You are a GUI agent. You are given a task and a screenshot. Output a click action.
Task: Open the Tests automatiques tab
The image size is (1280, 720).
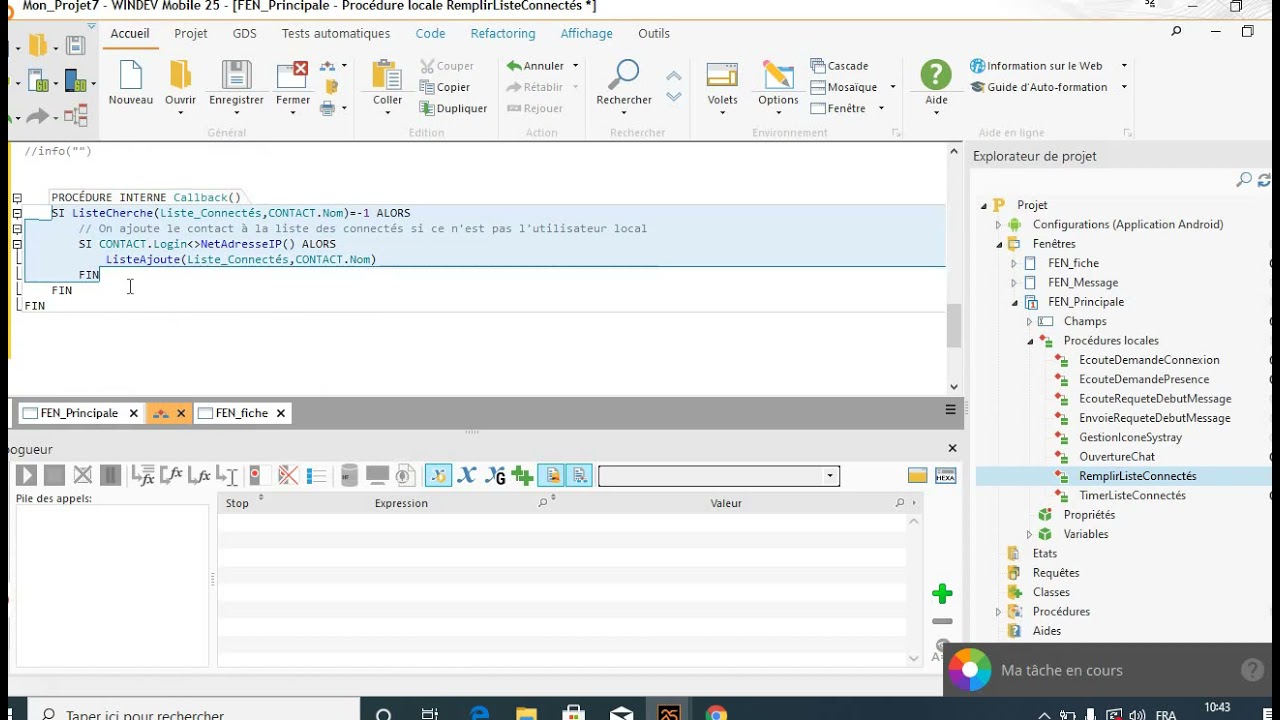(336, 33)
